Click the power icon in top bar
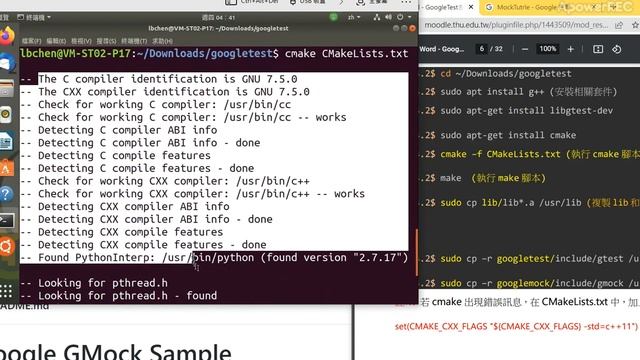 (x=400, y=17)
